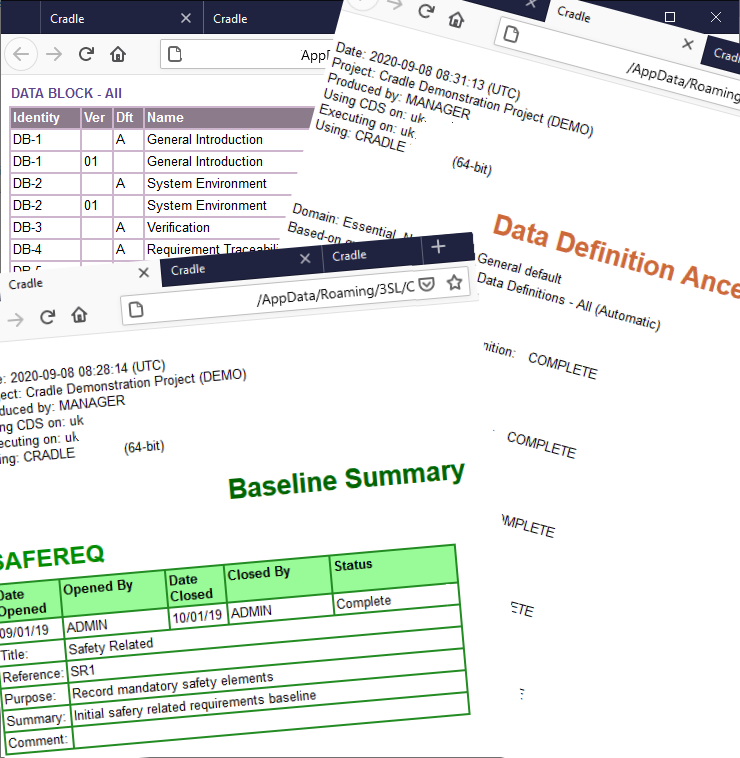Reload the Baseline Summary page
The height and width of the screenshot is (758, 740).
coord(46,317)
